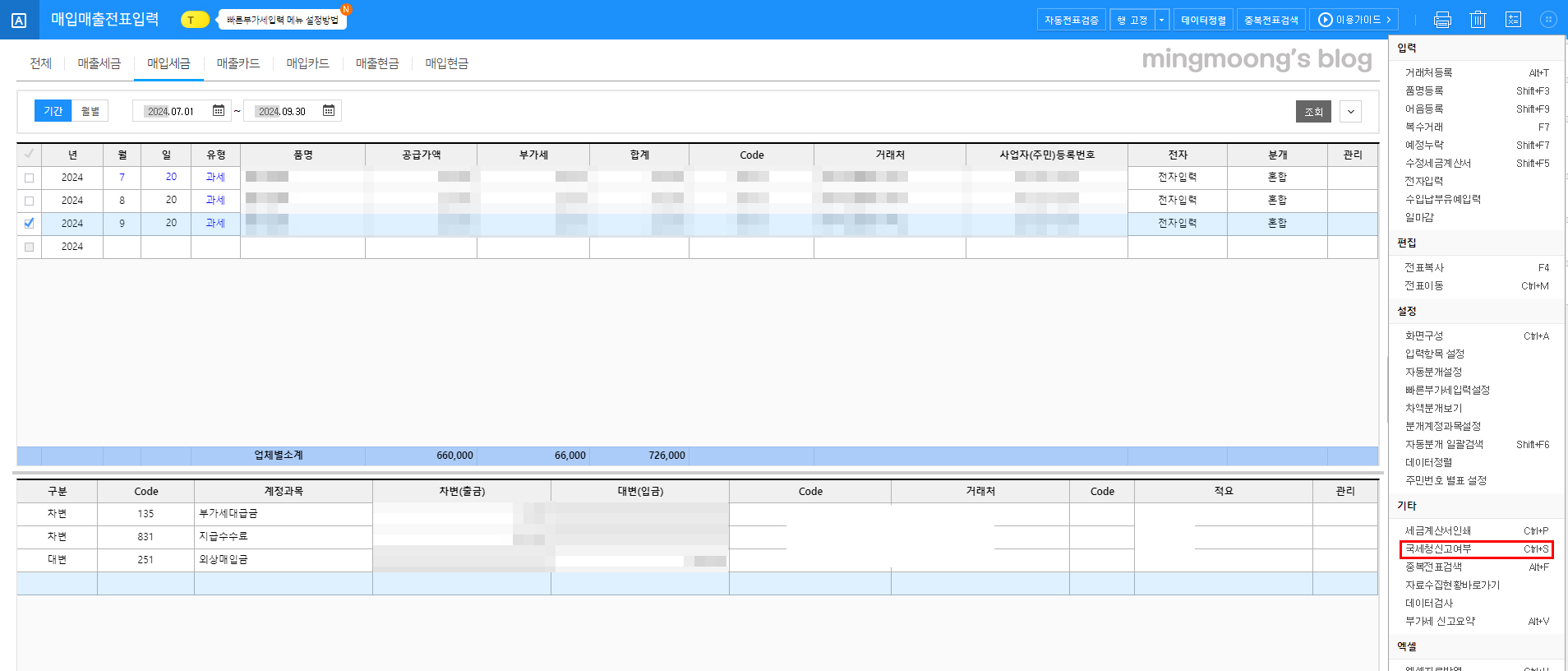This screenshot has width=1568, height=671.
Task: Select 예정누락 menu entry
Action: (x=1424, y=146)
